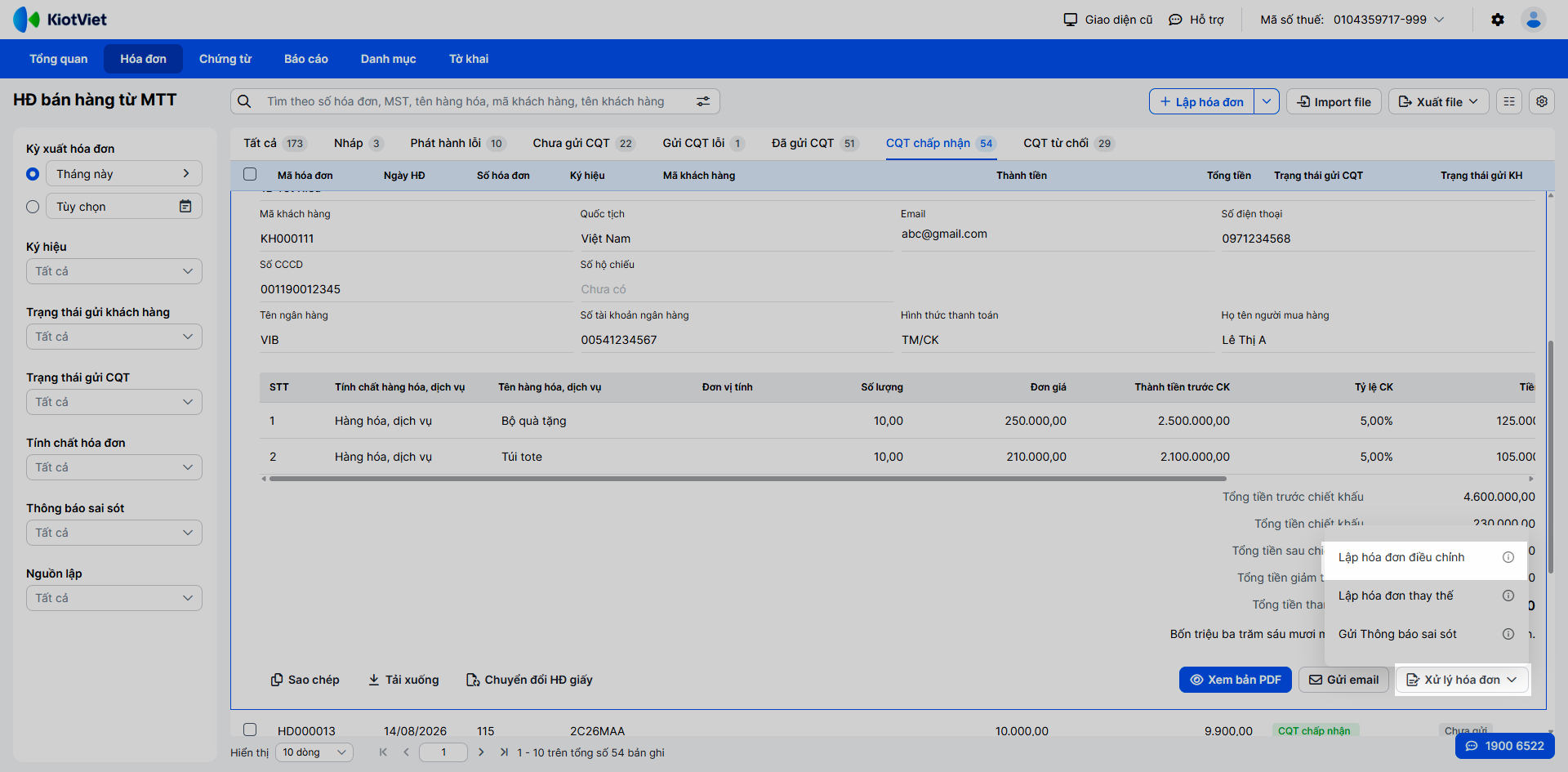The width and height of the screenshot is (1568, 772).
Task: Click Sao chép to copy invoice
Action: (x=305, y=680)
